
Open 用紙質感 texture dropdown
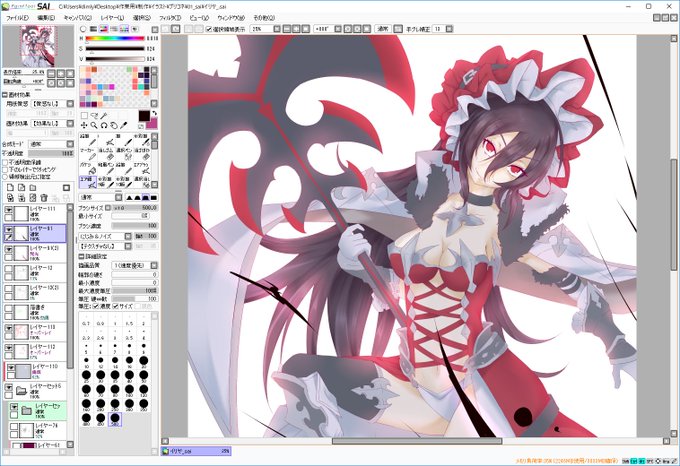70,104
